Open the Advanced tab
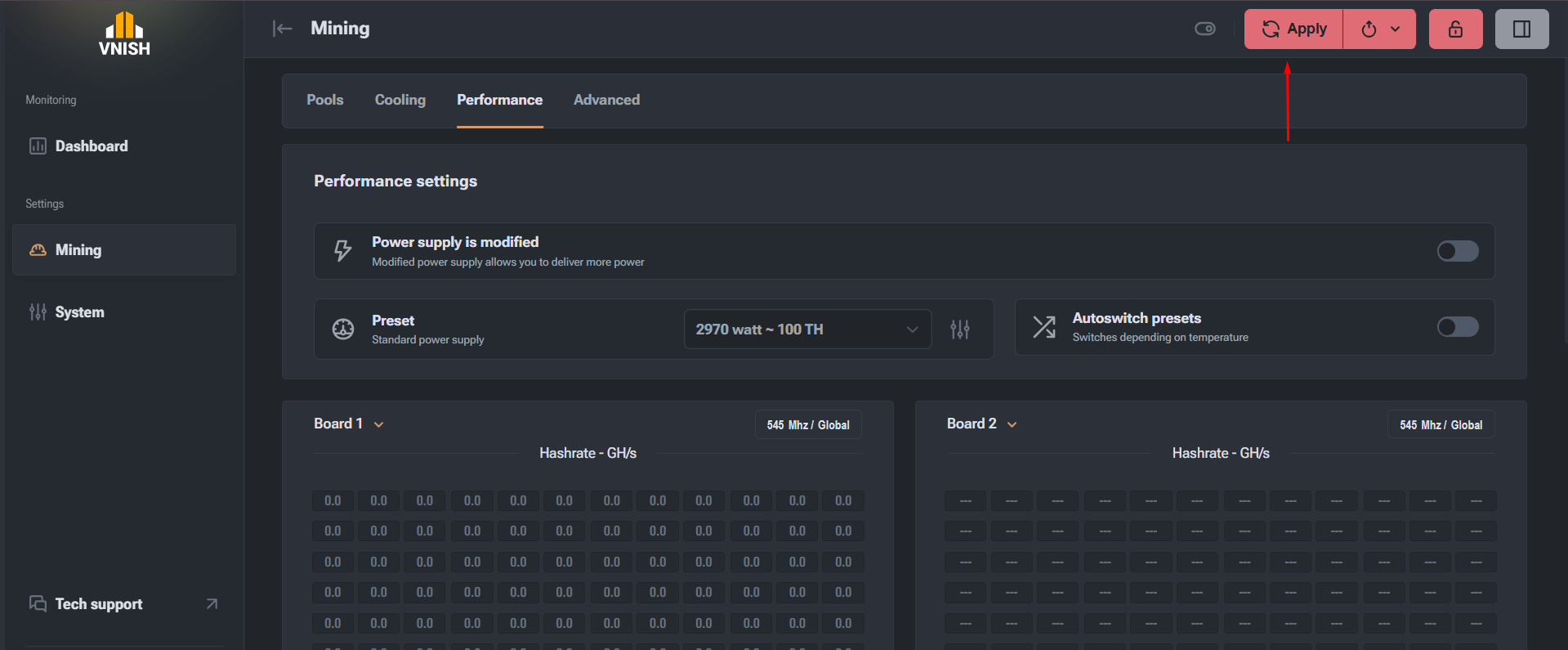 pyautogui.click(x=607, y=100)
